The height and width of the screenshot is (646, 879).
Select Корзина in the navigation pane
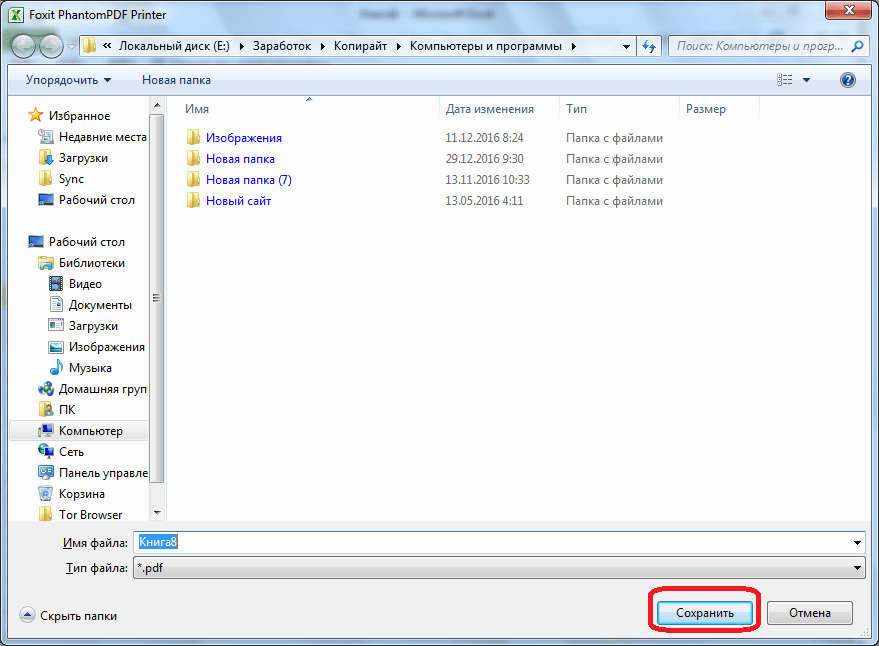[x=81, y=494]
